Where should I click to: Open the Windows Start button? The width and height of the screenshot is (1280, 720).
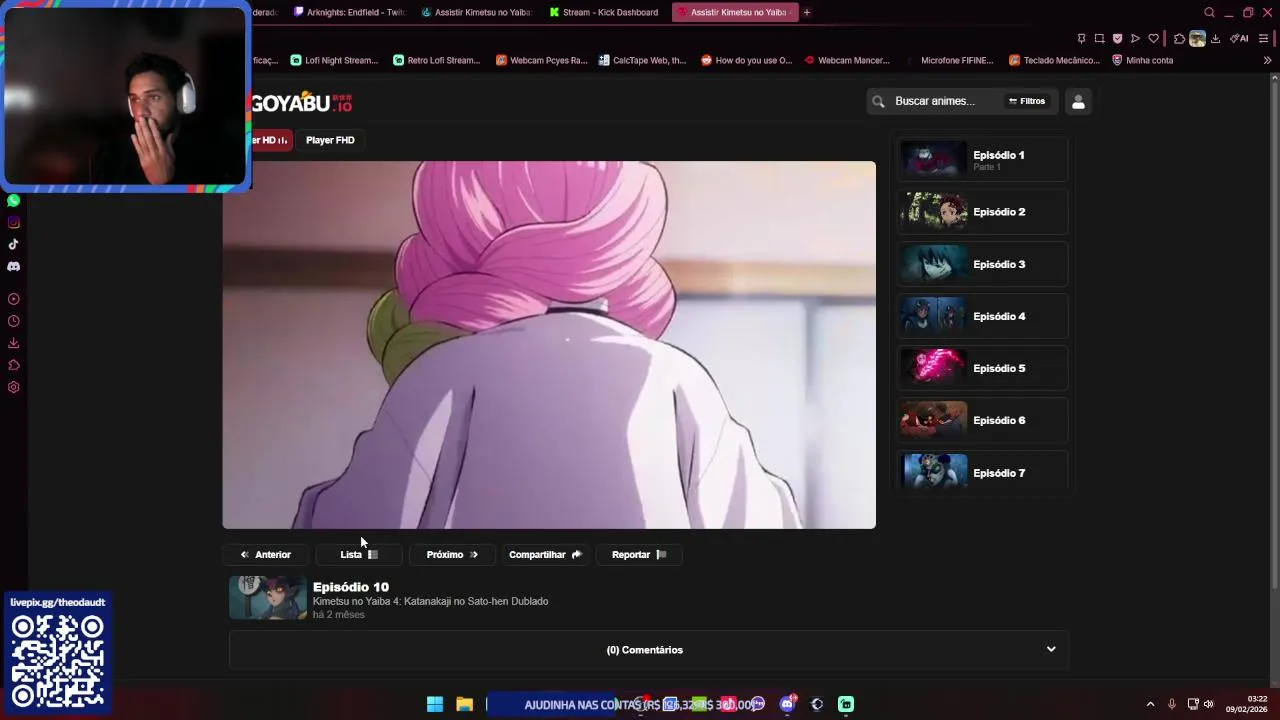pos(435,704)
